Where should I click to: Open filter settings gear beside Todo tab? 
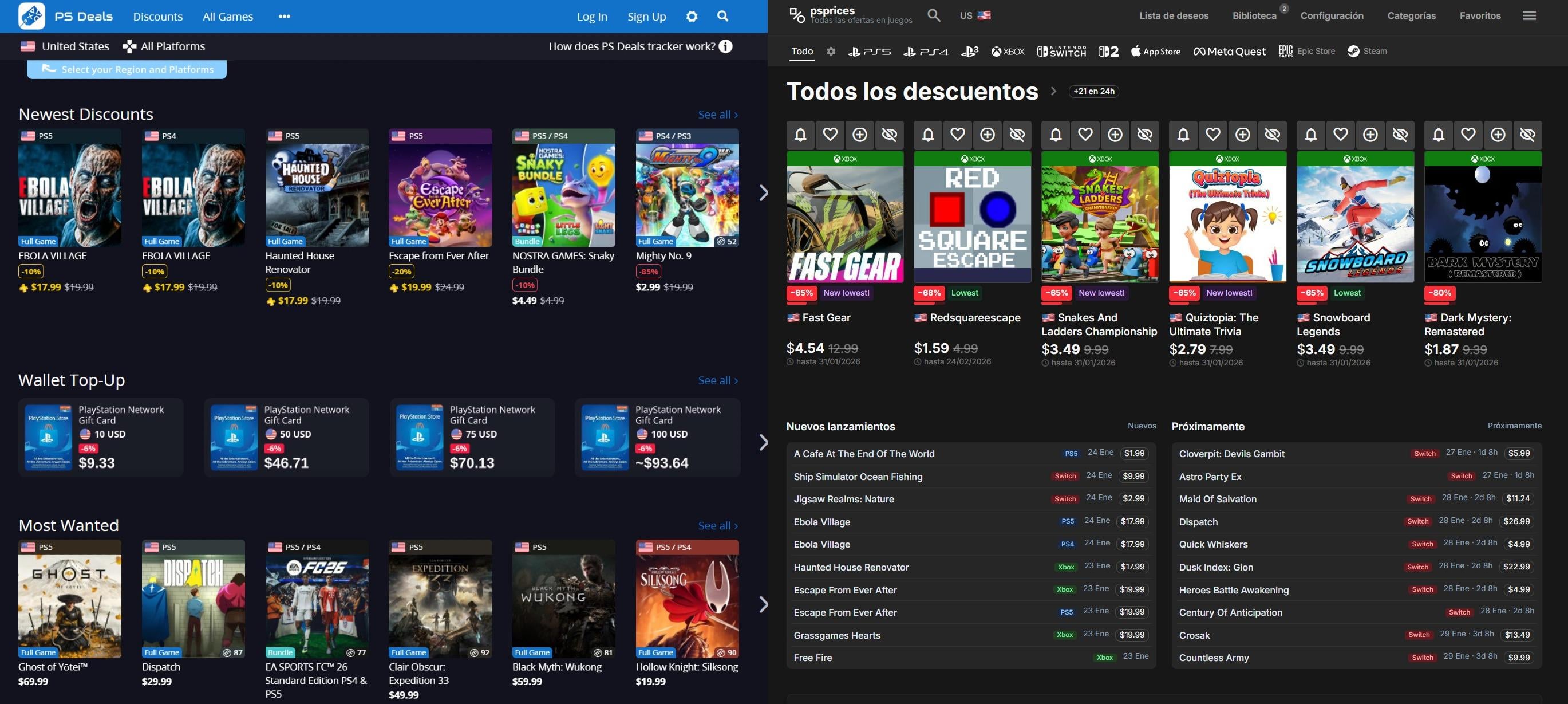(831, 52)
